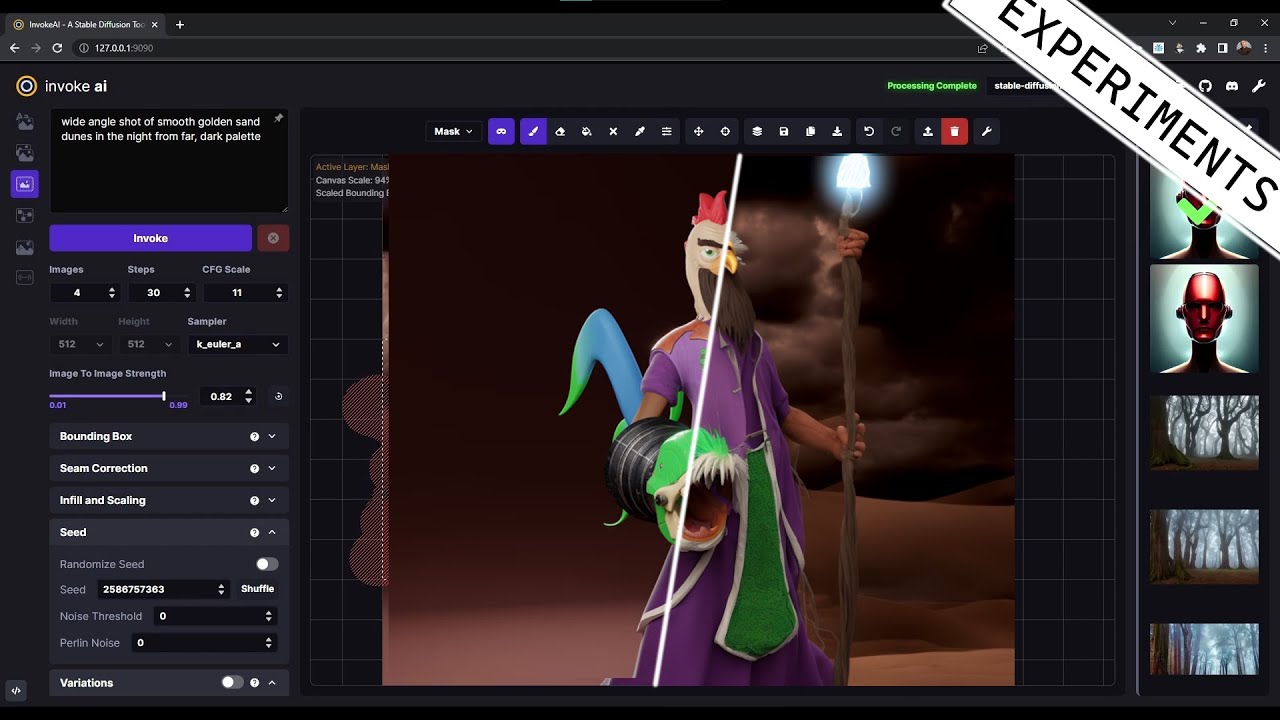Open the settings wrench icon in header
This screenshot has height=720, width=1280.
[1259, 86]
